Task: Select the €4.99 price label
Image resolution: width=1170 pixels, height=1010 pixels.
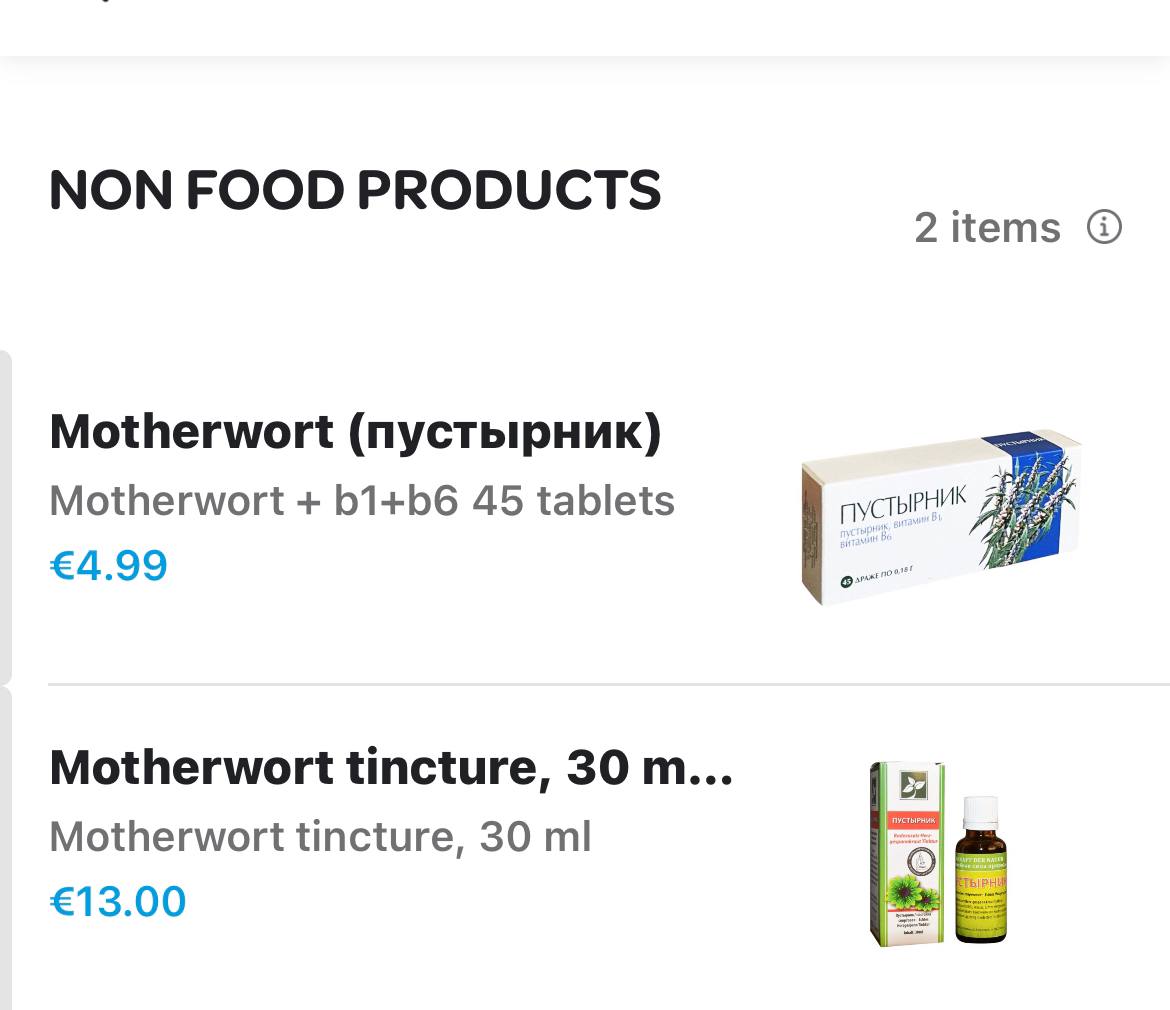Action: tap(108, 565)
